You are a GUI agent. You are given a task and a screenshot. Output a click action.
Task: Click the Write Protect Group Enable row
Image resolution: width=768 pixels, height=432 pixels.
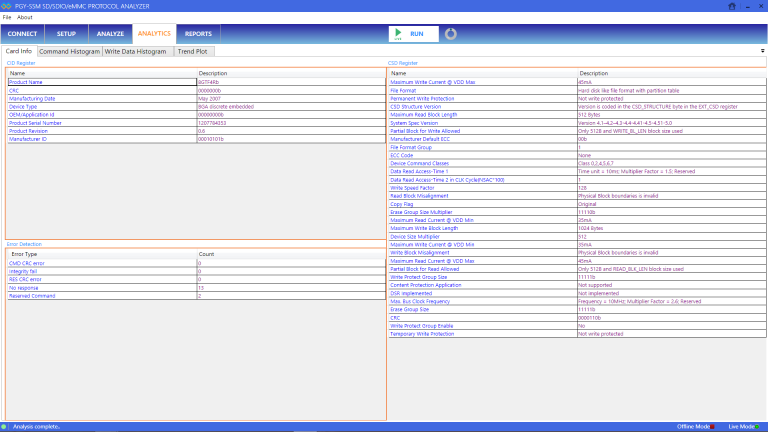pyautogui.click(x=577, y=326)
